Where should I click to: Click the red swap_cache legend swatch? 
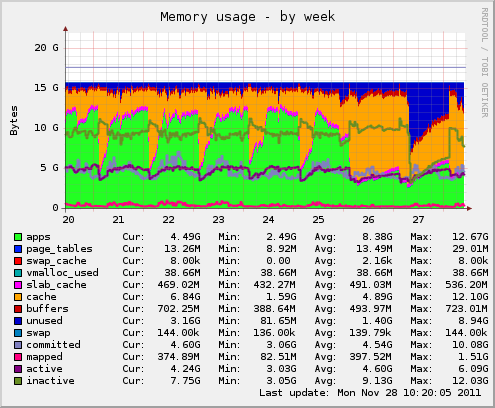(x=18, y=261)
